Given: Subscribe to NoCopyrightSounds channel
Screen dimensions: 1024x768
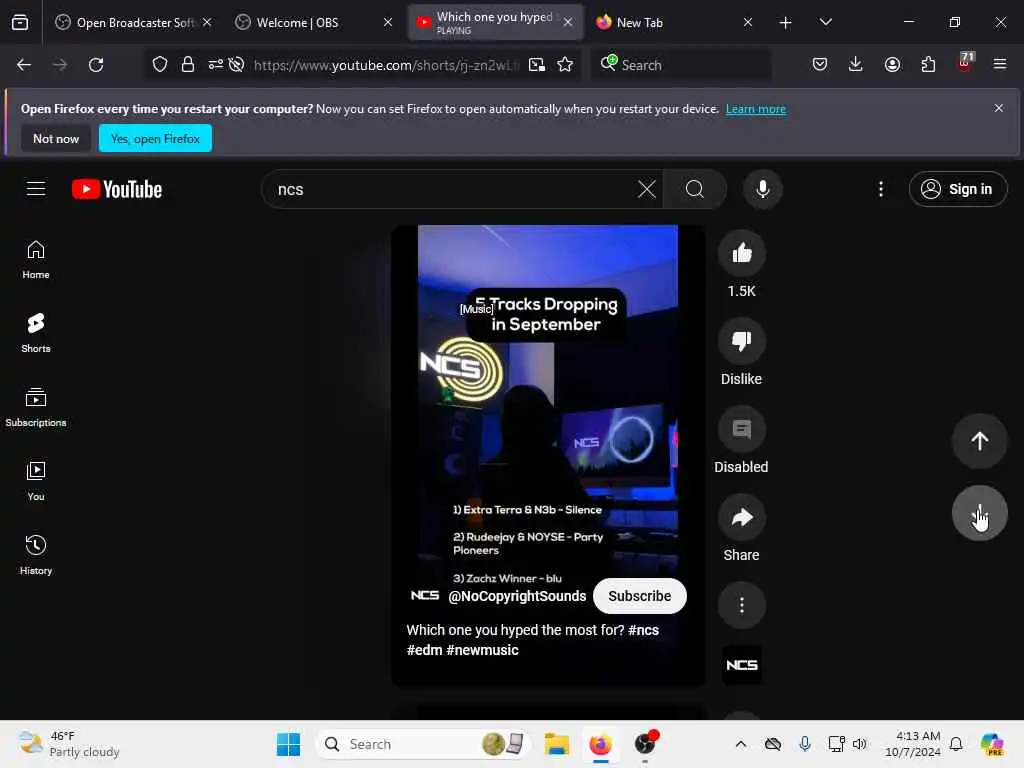Looking at the screenshot, I should pyautogui.click(x=639, y=596).
